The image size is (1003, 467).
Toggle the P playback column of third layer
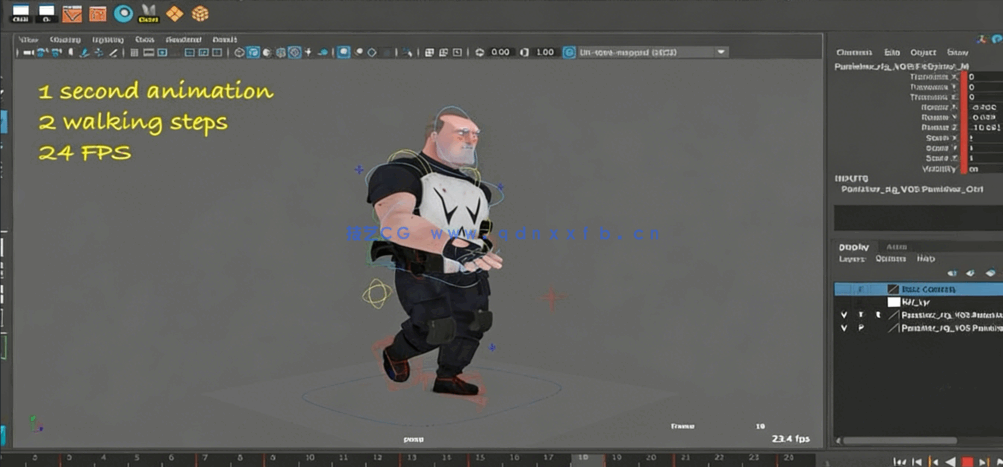point(861,315)
